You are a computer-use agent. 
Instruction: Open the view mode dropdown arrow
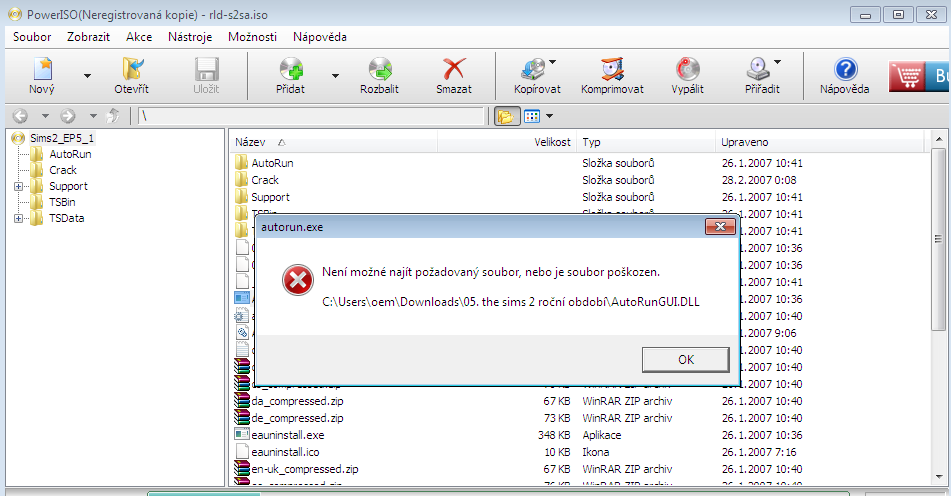tap(549, 116)
